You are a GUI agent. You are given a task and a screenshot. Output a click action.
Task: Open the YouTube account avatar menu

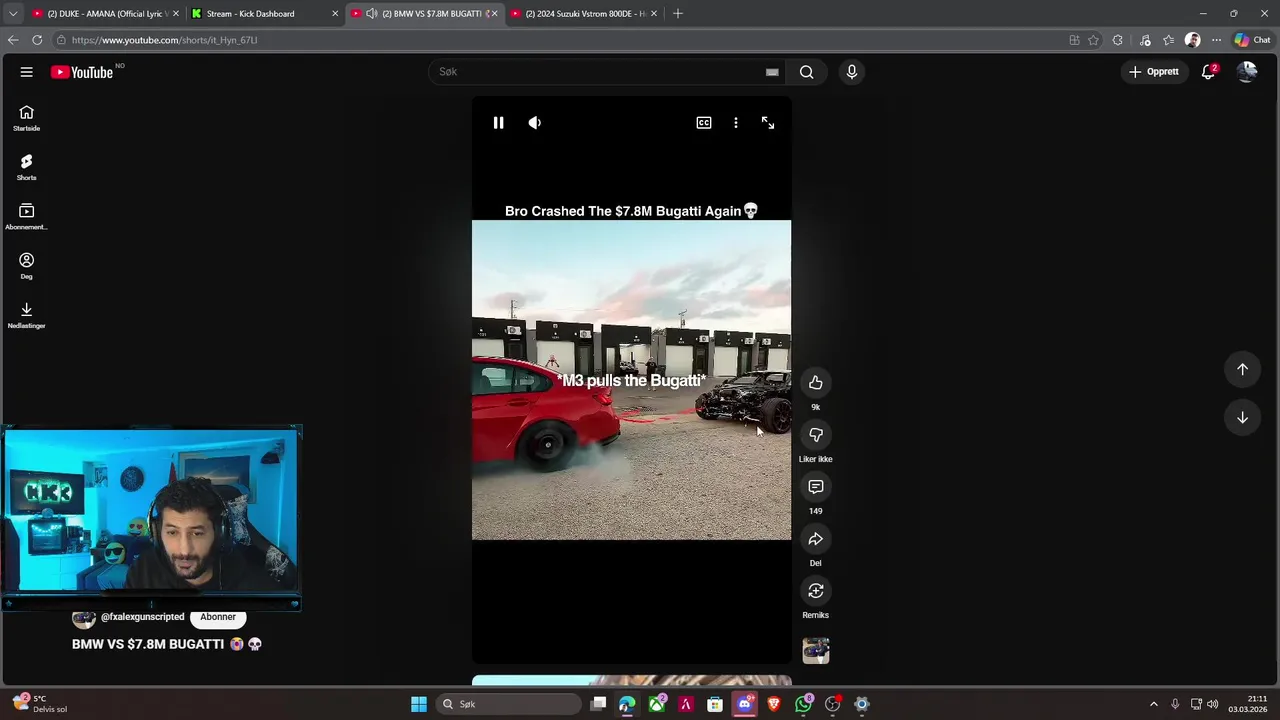coord(1247,72)
